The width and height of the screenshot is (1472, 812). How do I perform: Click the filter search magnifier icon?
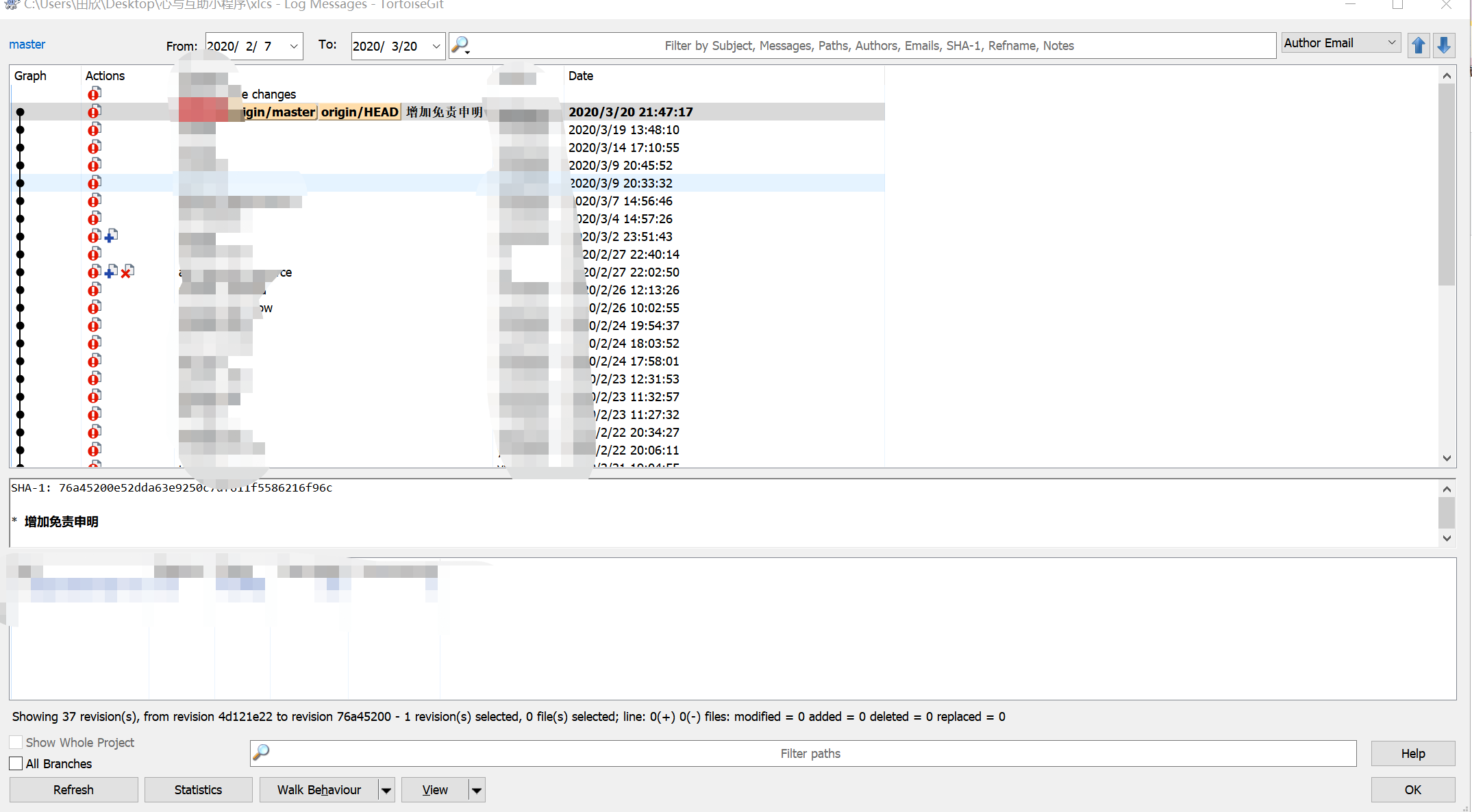click(459, 45)
